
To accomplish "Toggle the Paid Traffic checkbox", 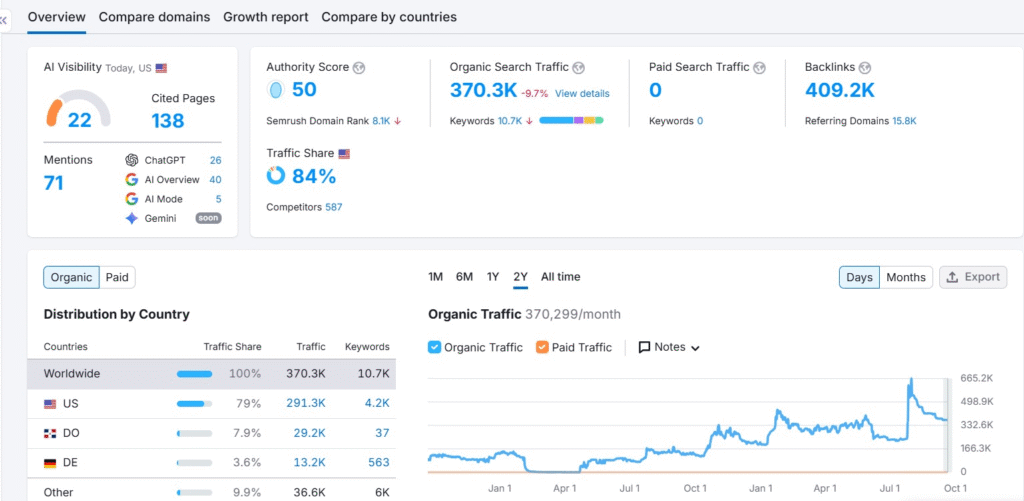I will (542, 348).
